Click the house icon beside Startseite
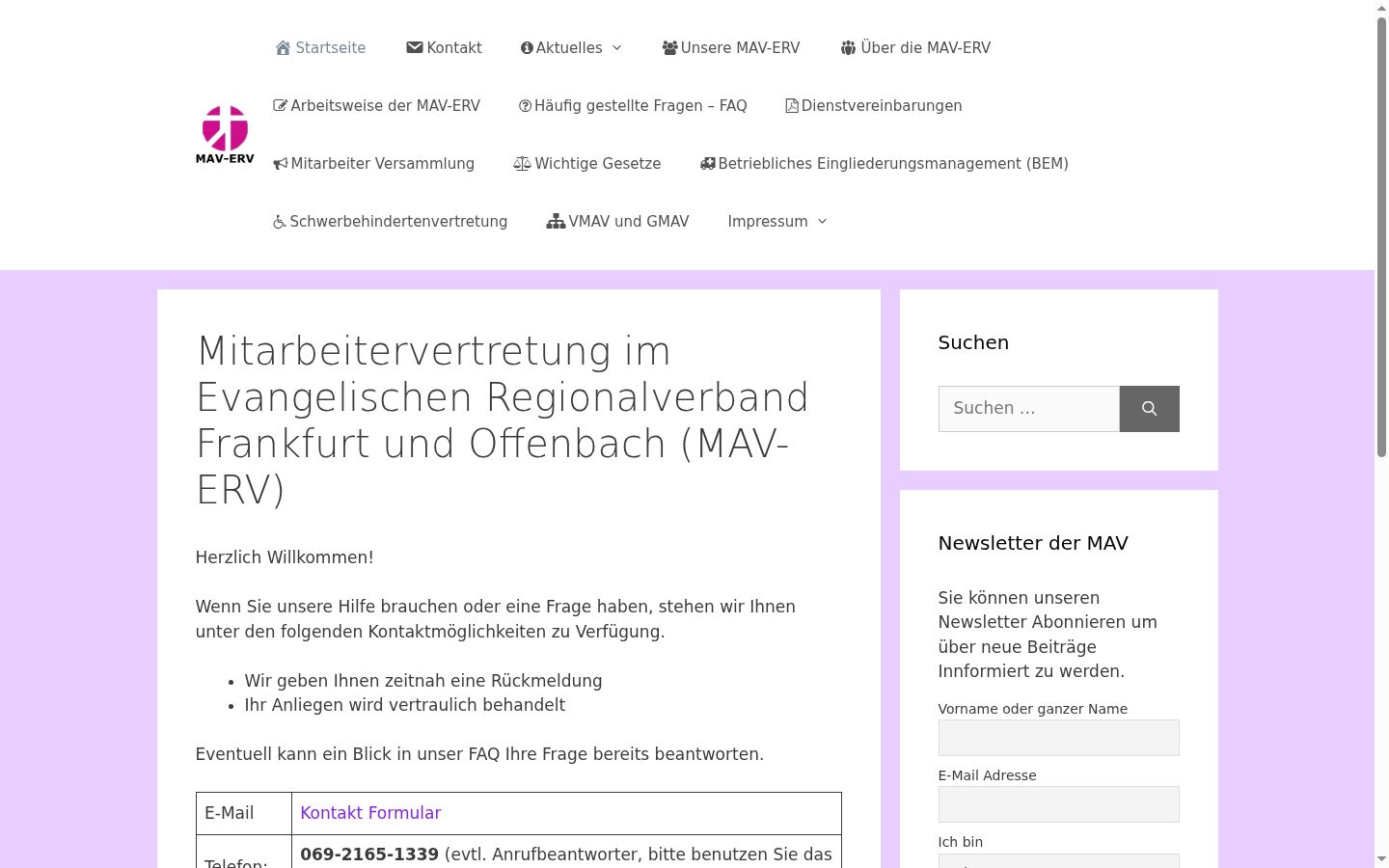This screenshot has width=1389, height=868. point(283,48)
